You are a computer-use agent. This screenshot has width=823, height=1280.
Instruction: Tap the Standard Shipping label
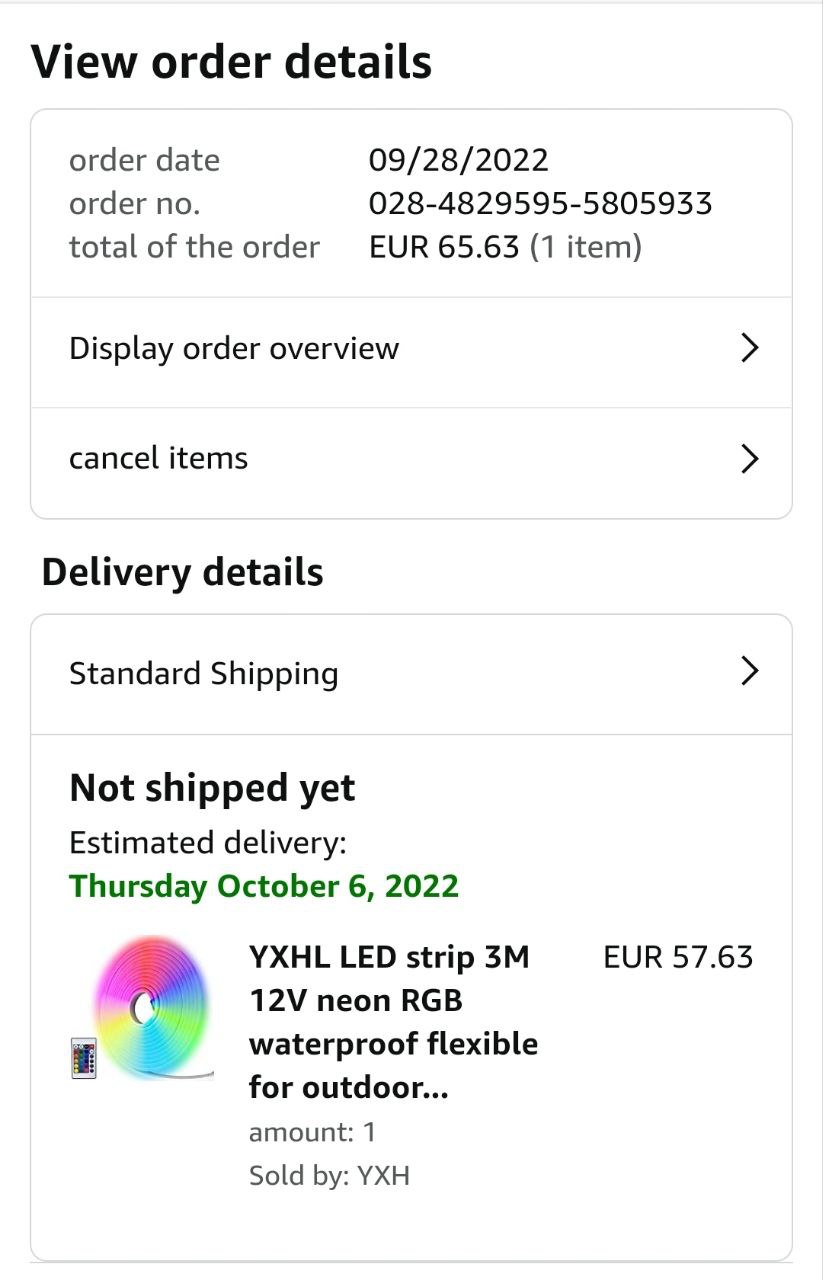click(204, 673)
